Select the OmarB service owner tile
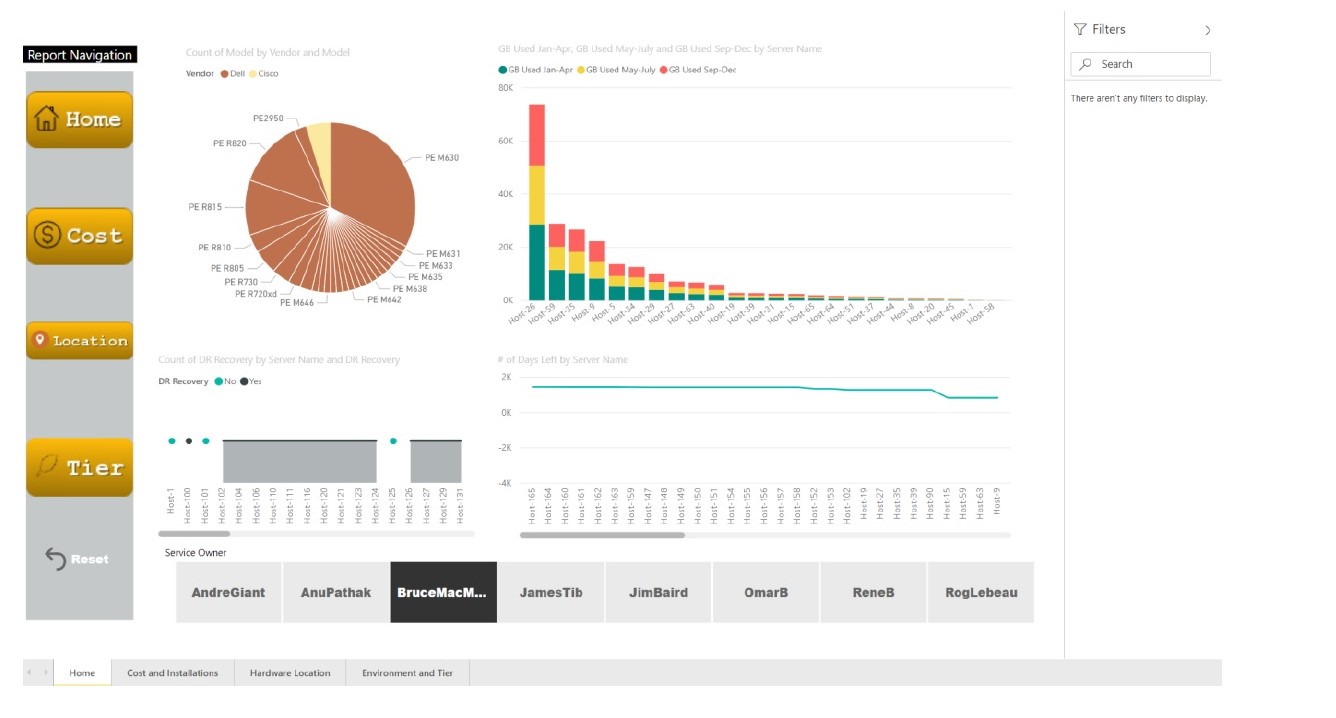Screen dimensions: 1336x718 (x=766, y=592)
